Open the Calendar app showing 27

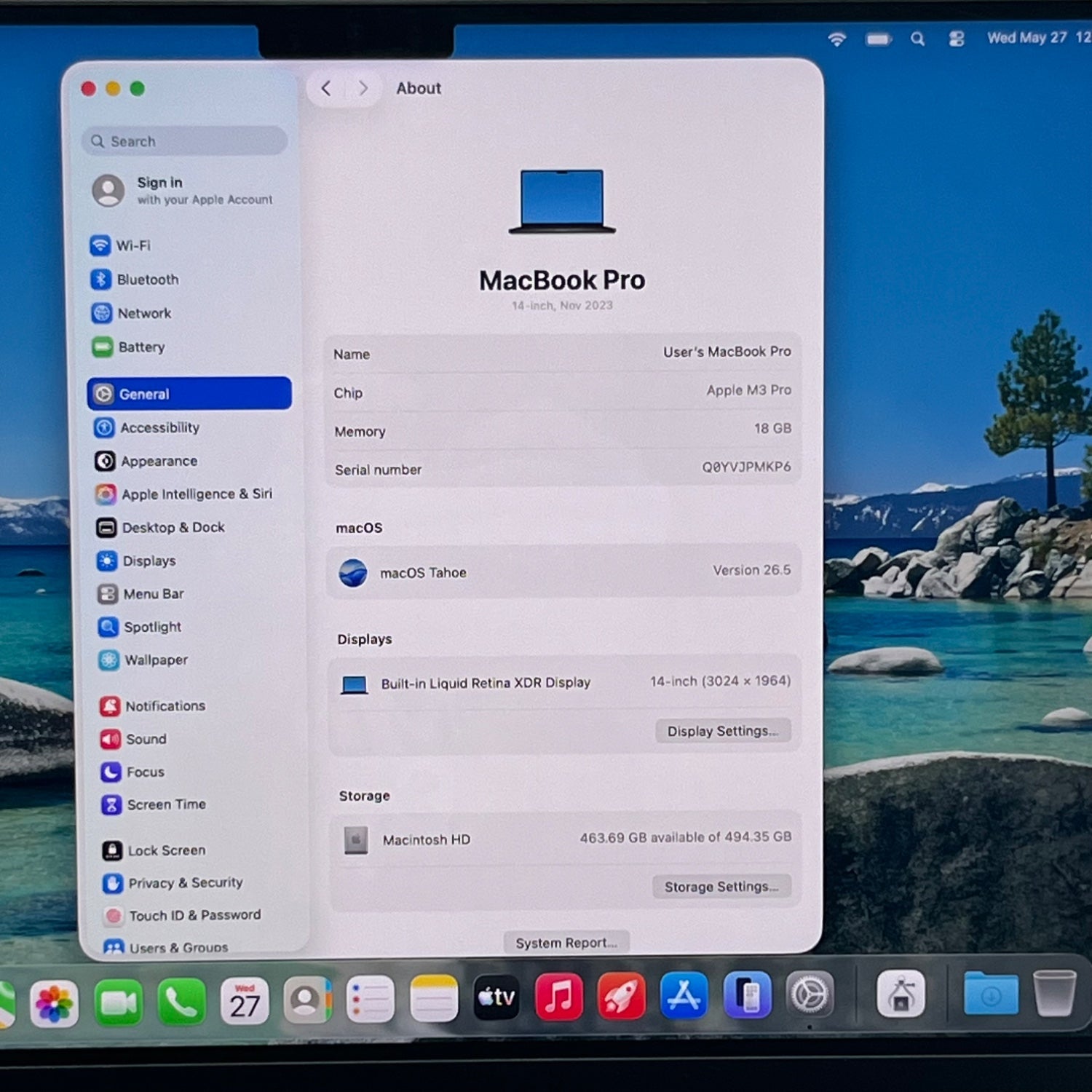pyautogui.click(x=245, y=1002)
